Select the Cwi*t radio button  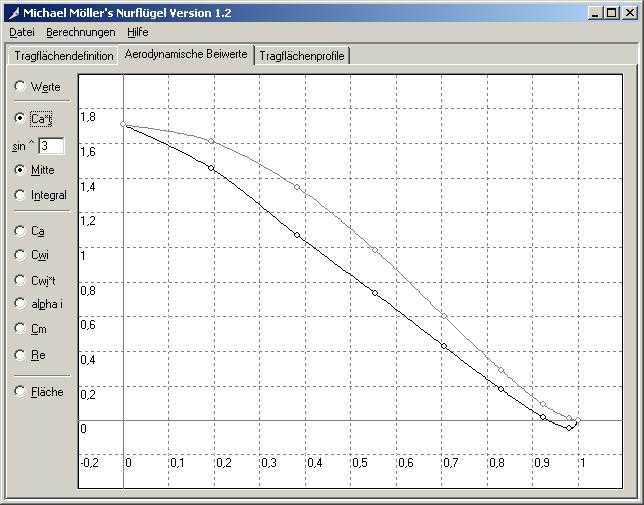[21, 280]
